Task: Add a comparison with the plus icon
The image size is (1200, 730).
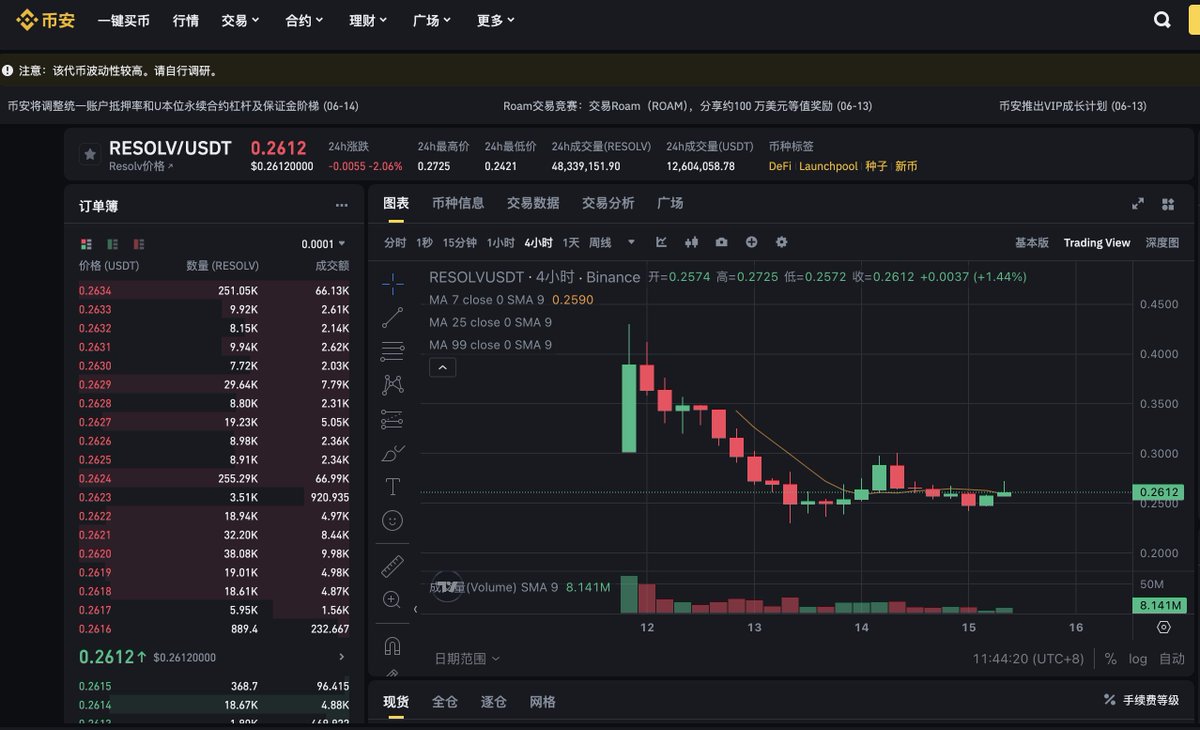Action: pyautogui.click(x=751, y=242)
